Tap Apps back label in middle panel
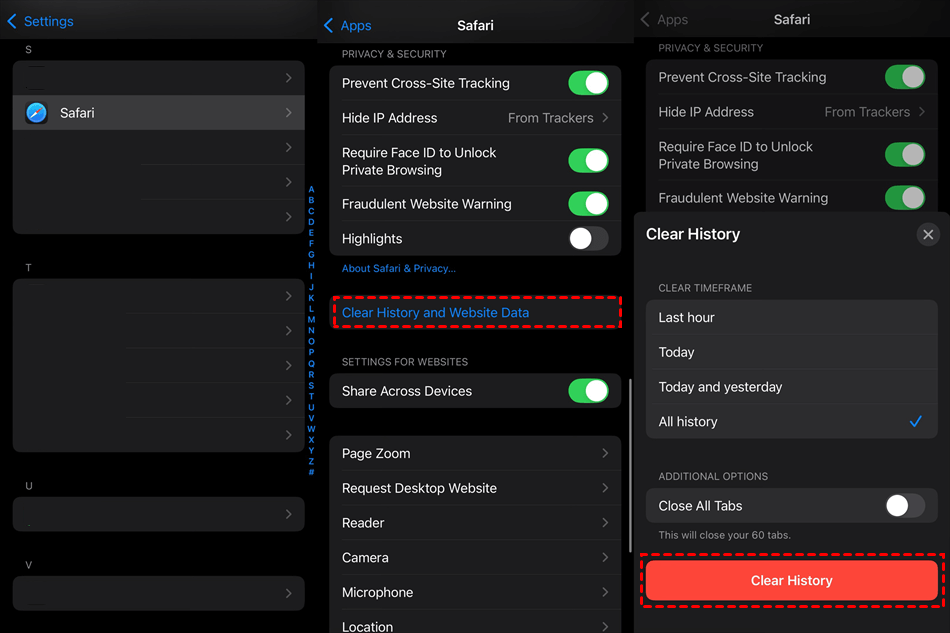 pyautogui.click(x=356, y=25)
